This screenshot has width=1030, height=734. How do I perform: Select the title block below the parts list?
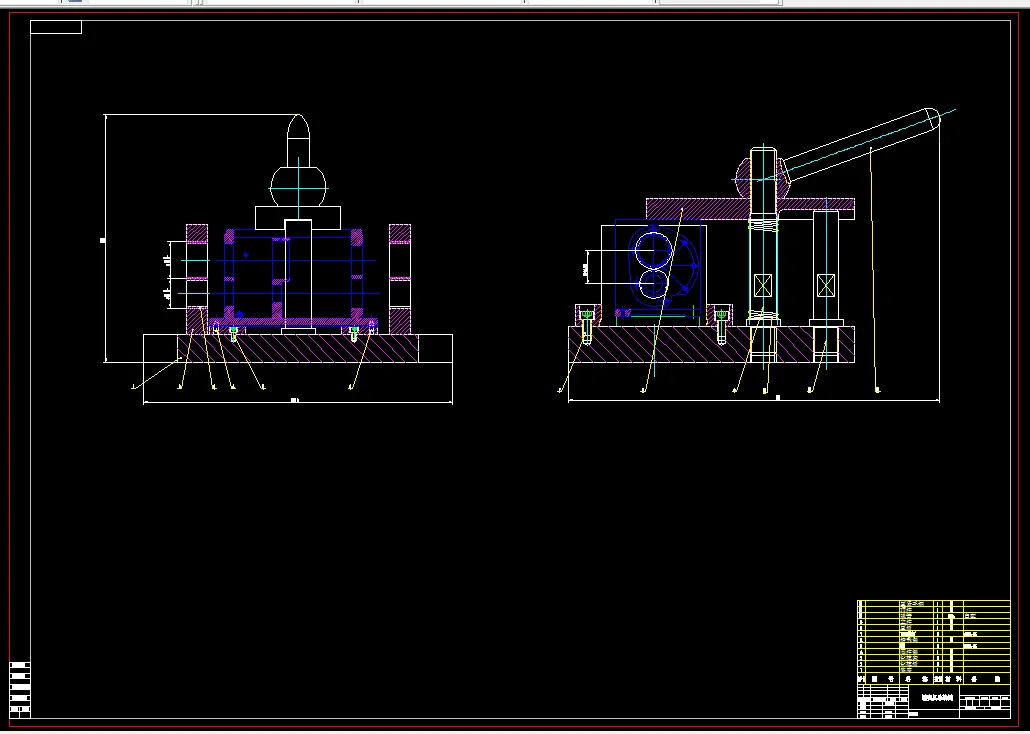(933, 701)
